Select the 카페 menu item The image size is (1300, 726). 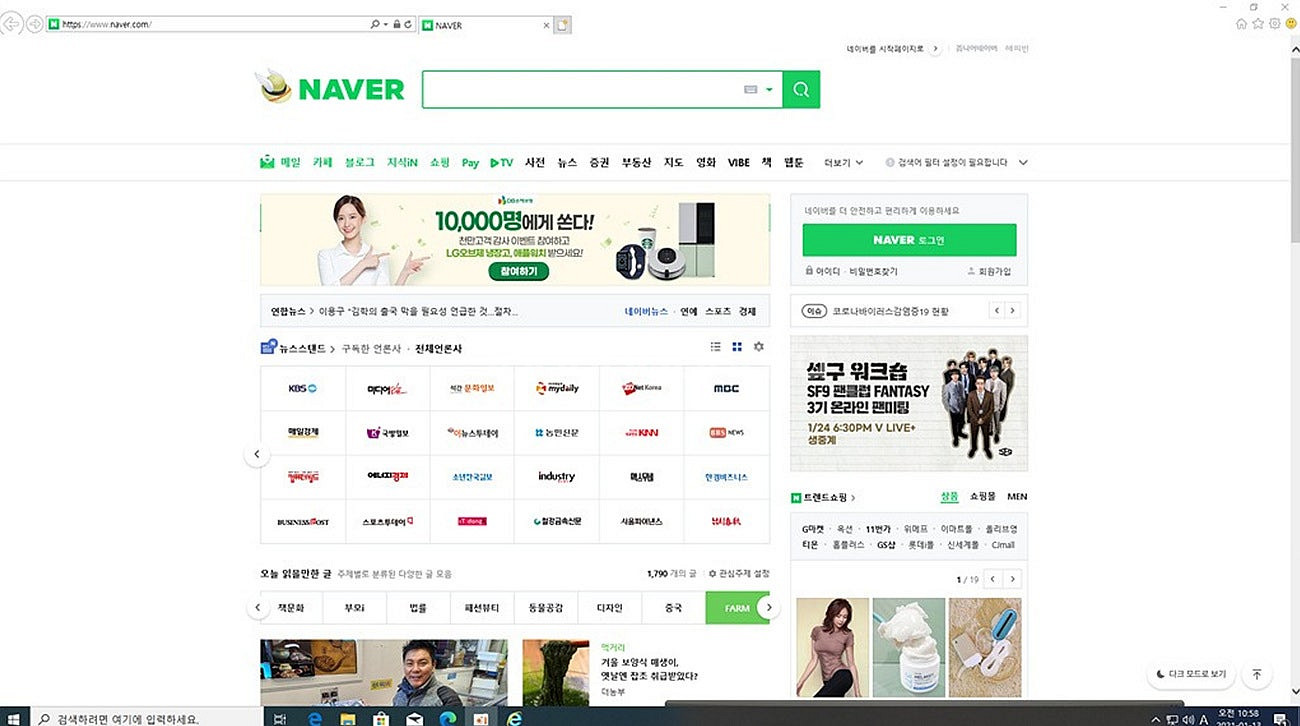pyautogui.click(x=322, y=162)
